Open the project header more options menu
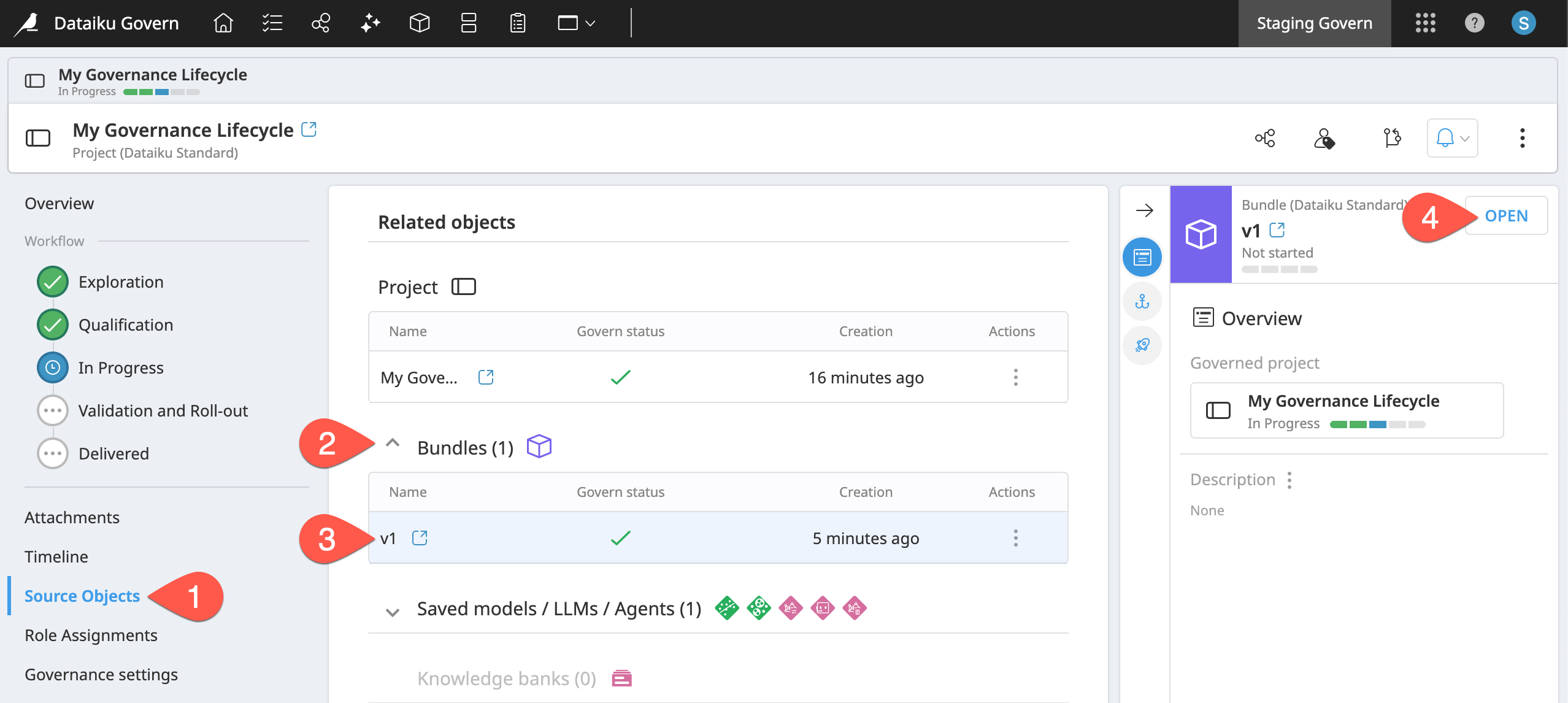The image size is (1568, 703). click(1522, 138)
